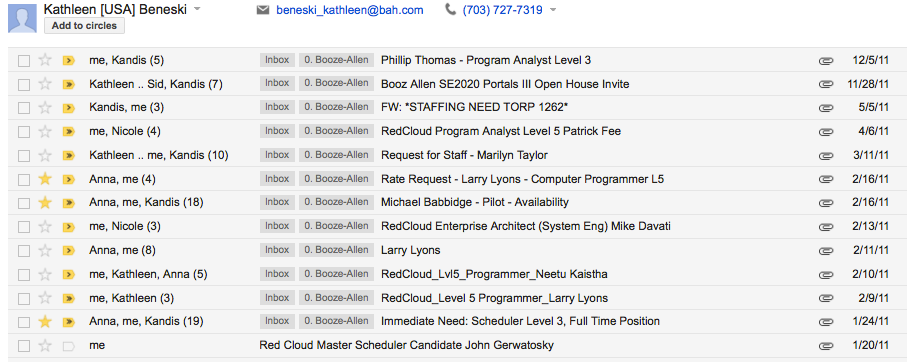
Task: Mark the John Gerwatosky email as important
Action: pyautogui.click(x=69, y=346)
